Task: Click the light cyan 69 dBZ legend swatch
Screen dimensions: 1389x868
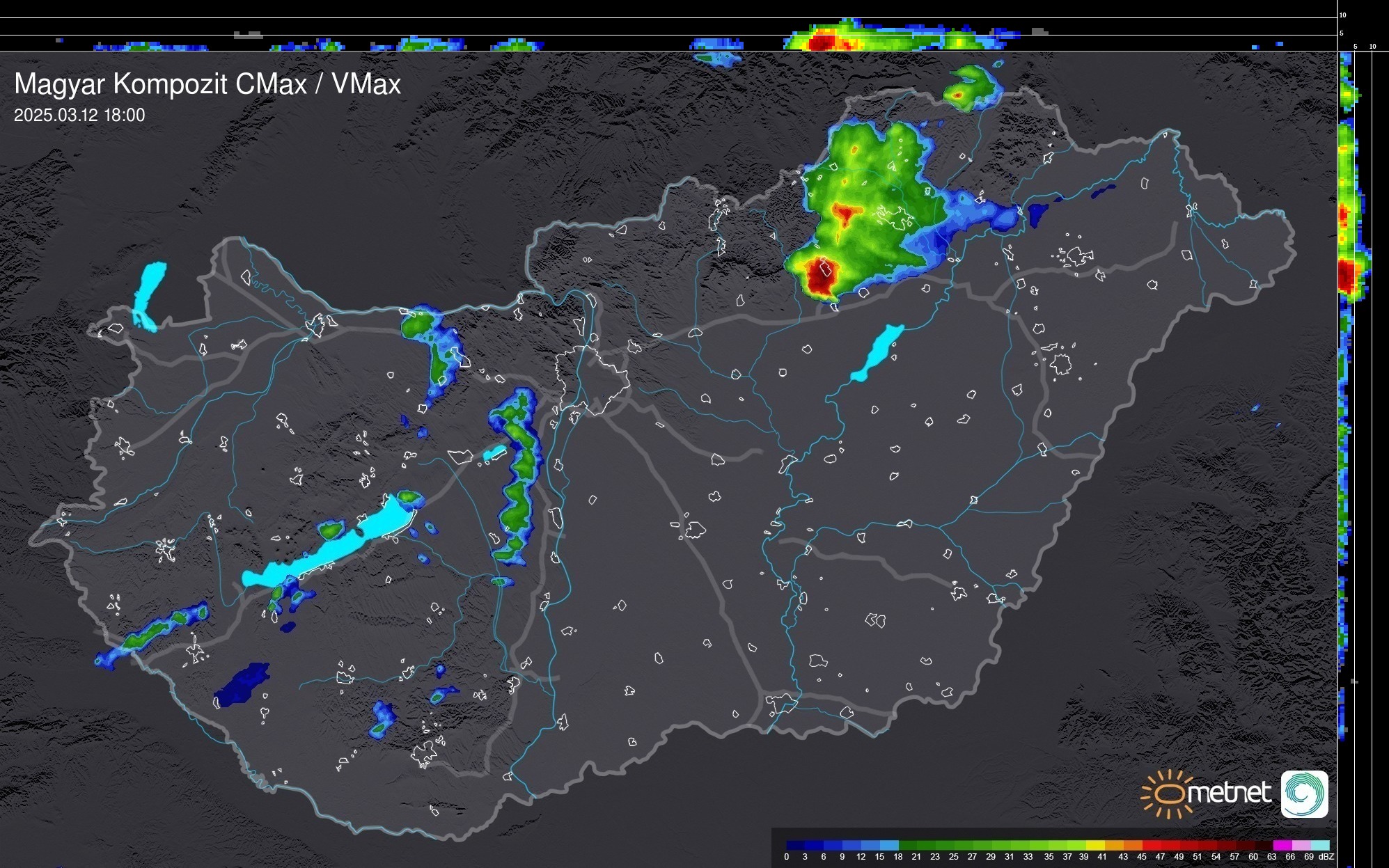Action: pos(1321,845)
